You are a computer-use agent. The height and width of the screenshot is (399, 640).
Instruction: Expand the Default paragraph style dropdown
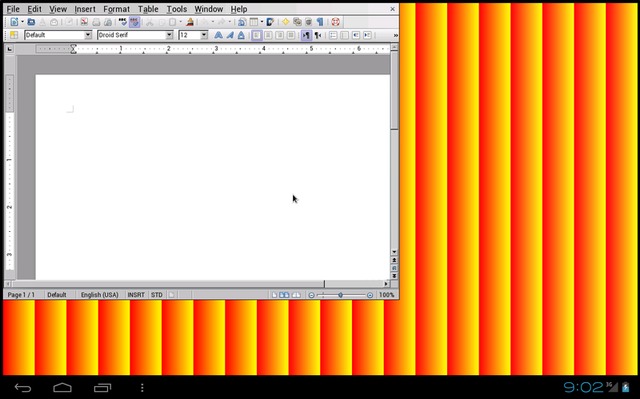point(88,35)
